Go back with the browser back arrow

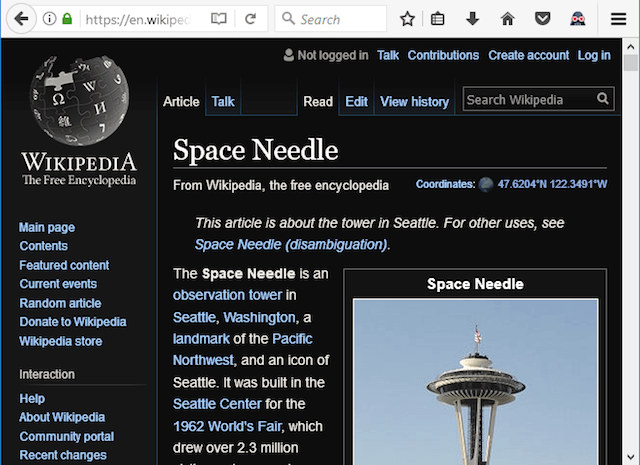pyautogui.click(x=20, y=19)
